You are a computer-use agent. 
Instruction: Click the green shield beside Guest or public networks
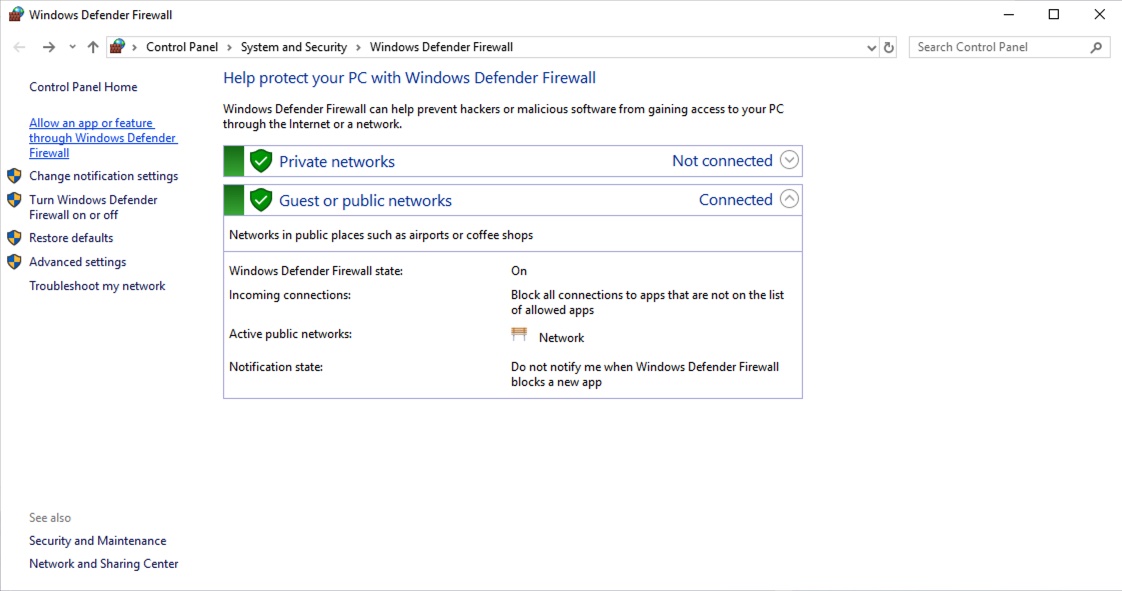click(x=260, y=199)
